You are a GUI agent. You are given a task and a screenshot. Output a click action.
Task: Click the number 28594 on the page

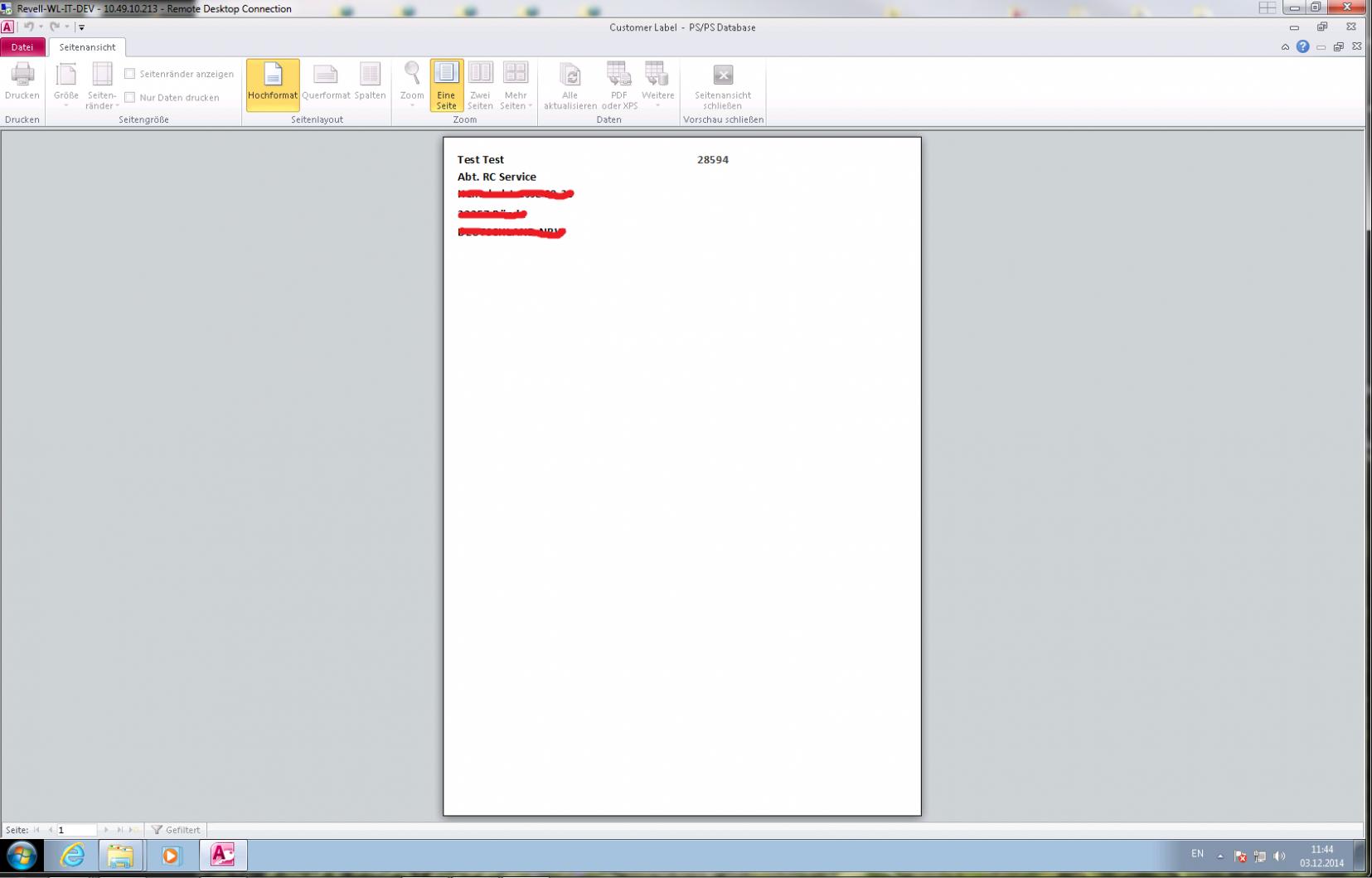(x=713, y=159)
